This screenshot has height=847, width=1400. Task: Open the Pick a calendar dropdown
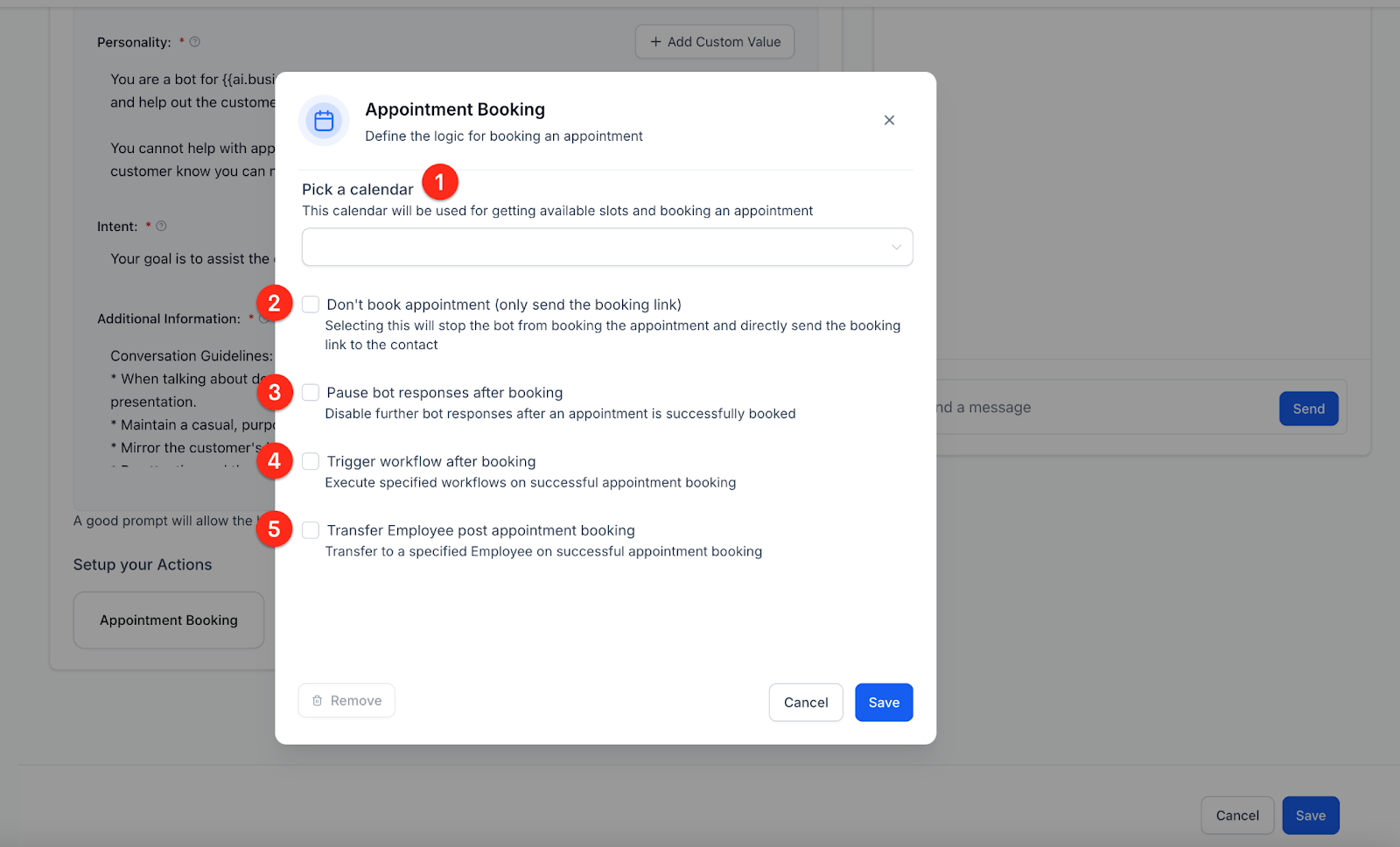[595, 248]
